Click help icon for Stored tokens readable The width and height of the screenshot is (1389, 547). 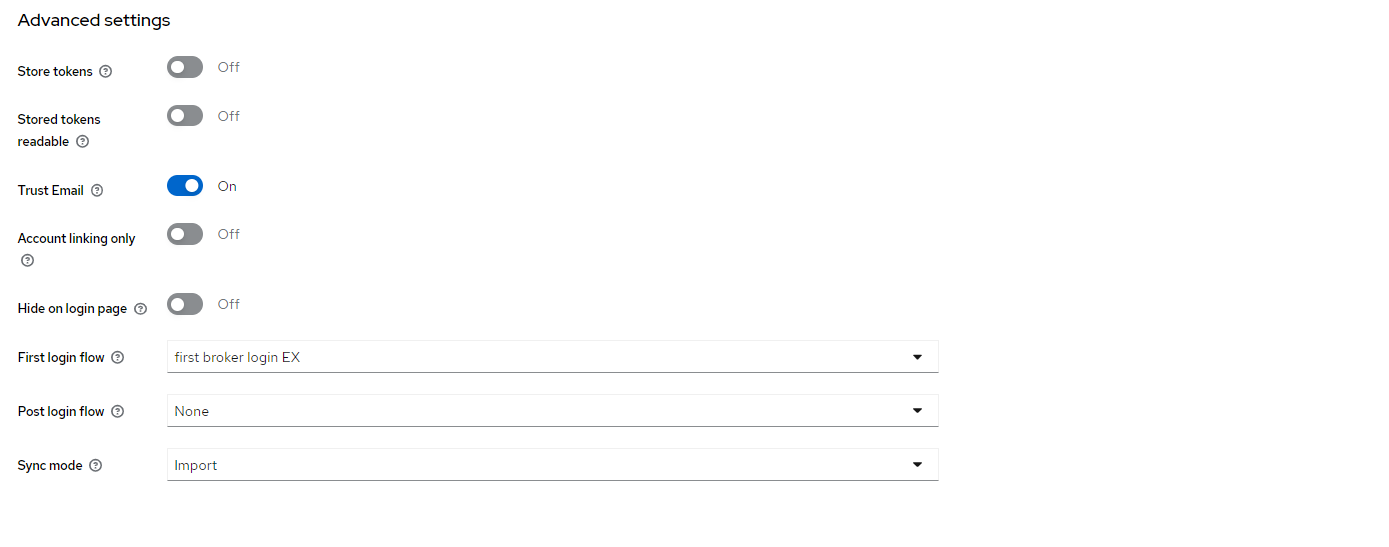coord(83,142)
